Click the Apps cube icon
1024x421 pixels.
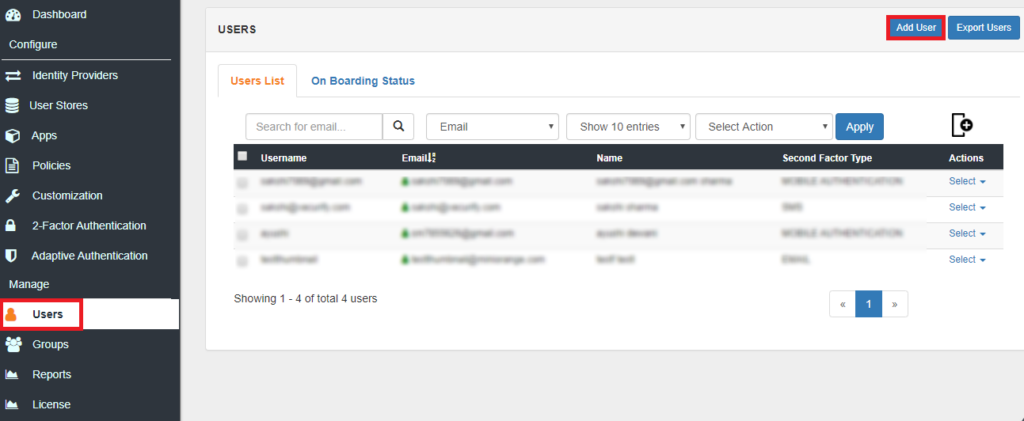pos(13,135)
